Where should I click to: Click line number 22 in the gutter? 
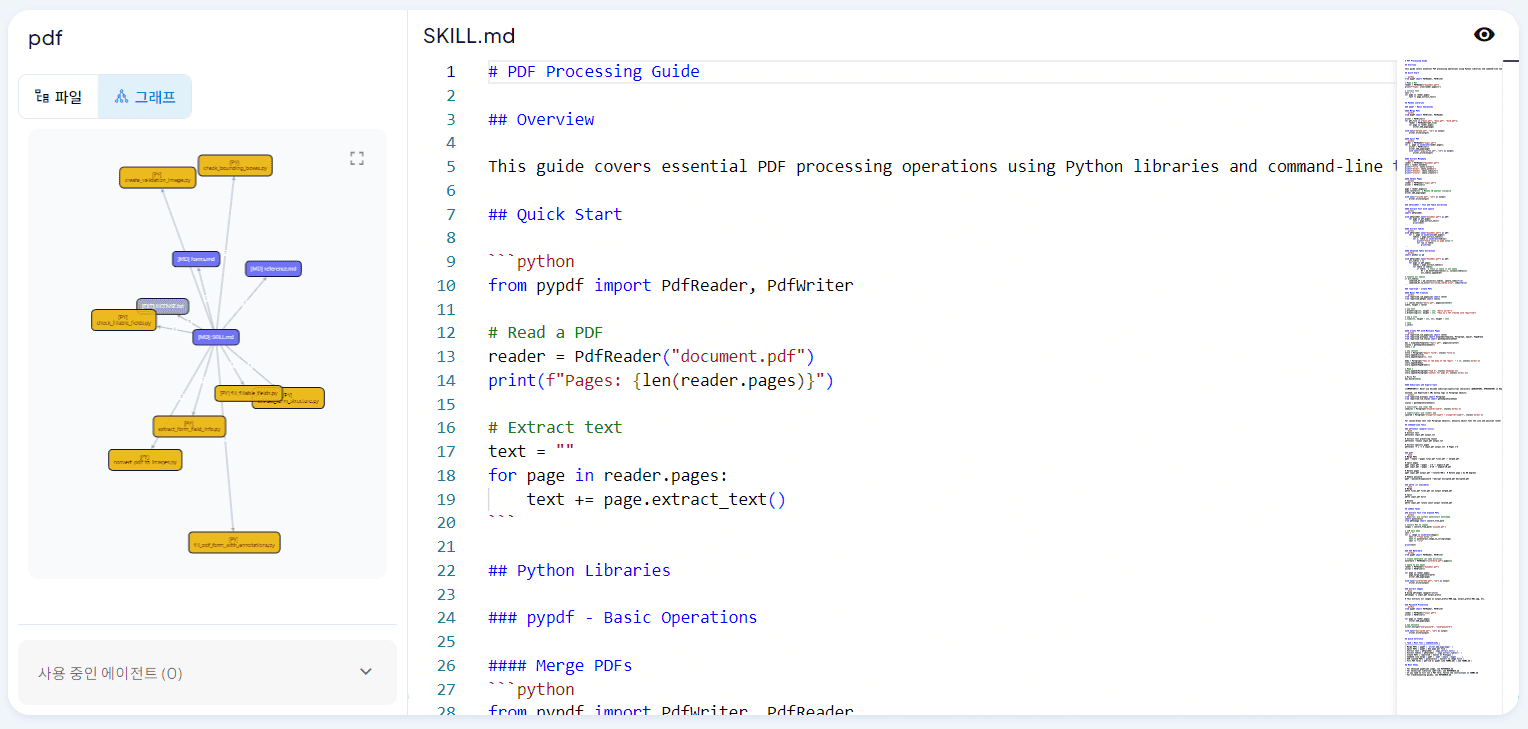pos(445,570)
